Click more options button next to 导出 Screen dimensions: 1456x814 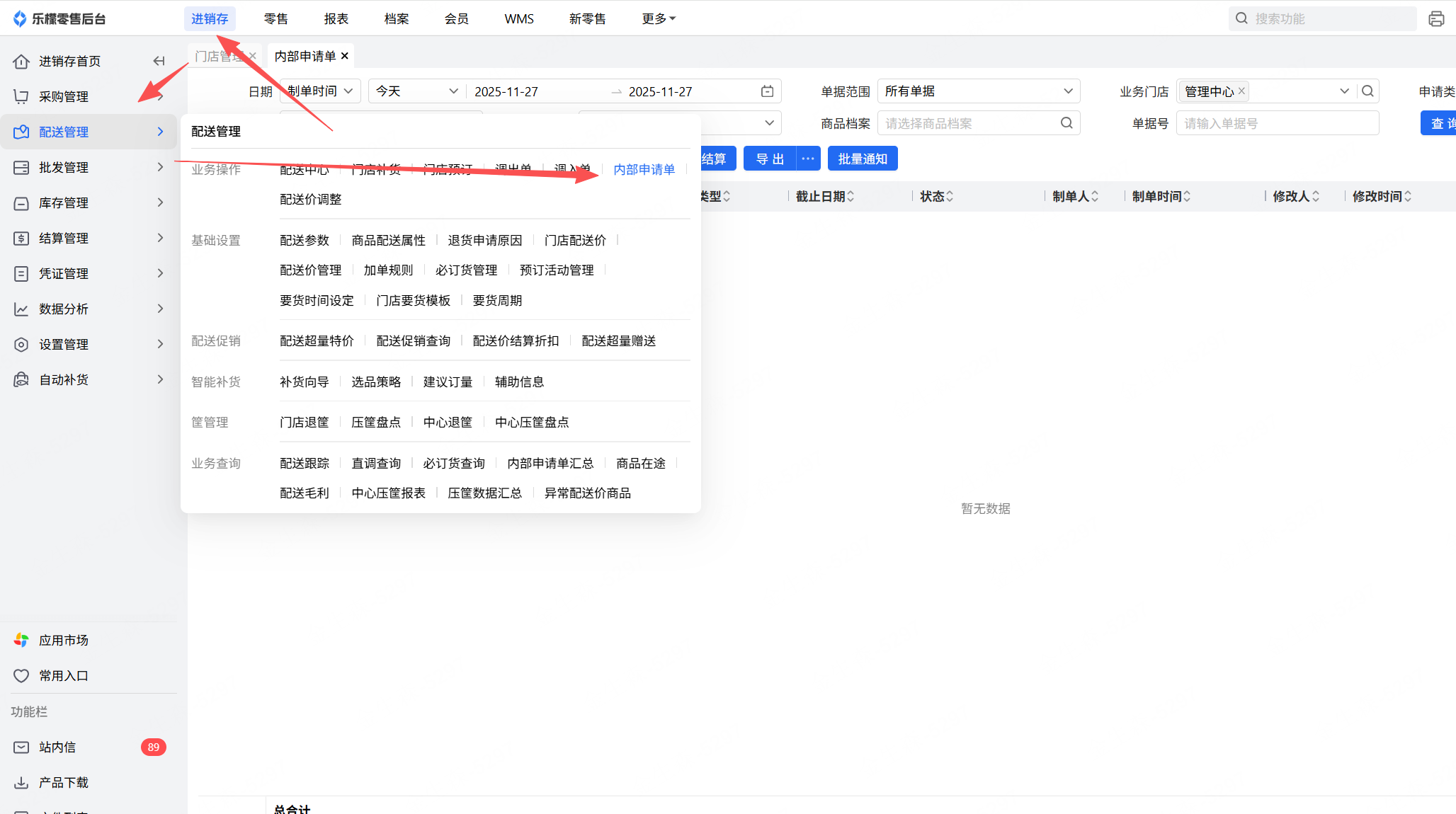click(x=808, y=159)
